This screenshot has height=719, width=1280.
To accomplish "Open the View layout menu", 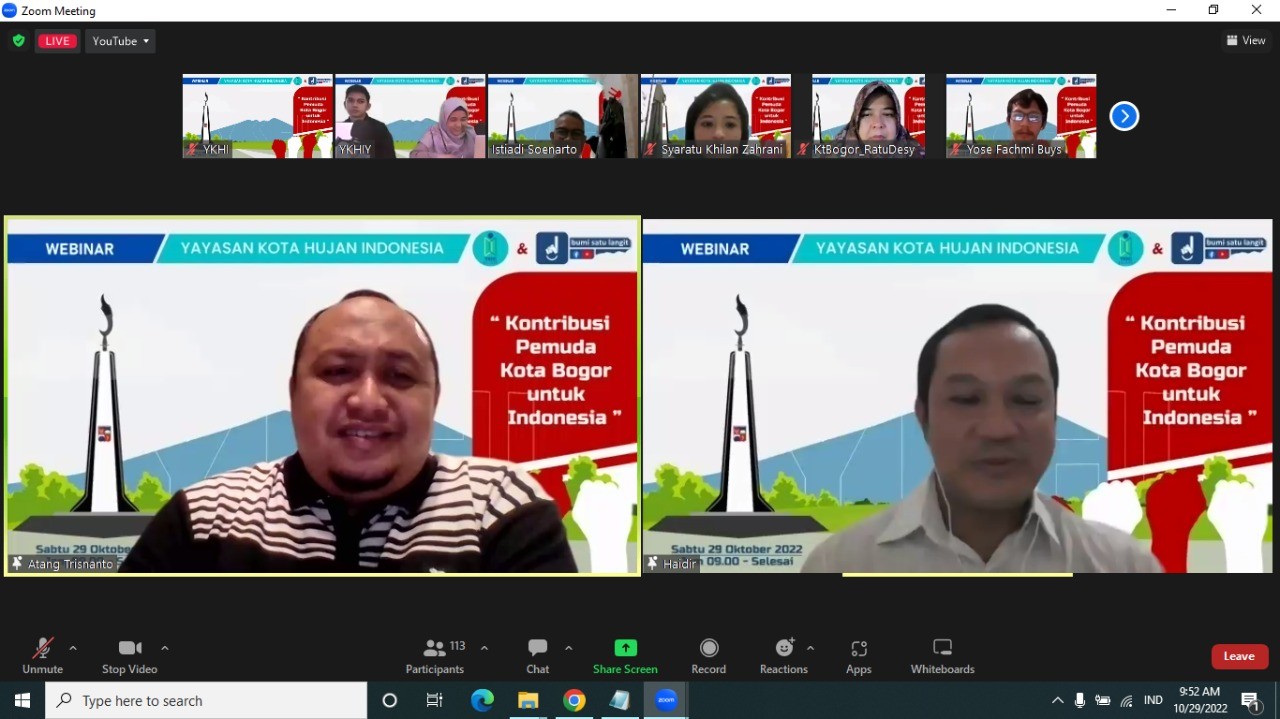I will (1246, 41).
